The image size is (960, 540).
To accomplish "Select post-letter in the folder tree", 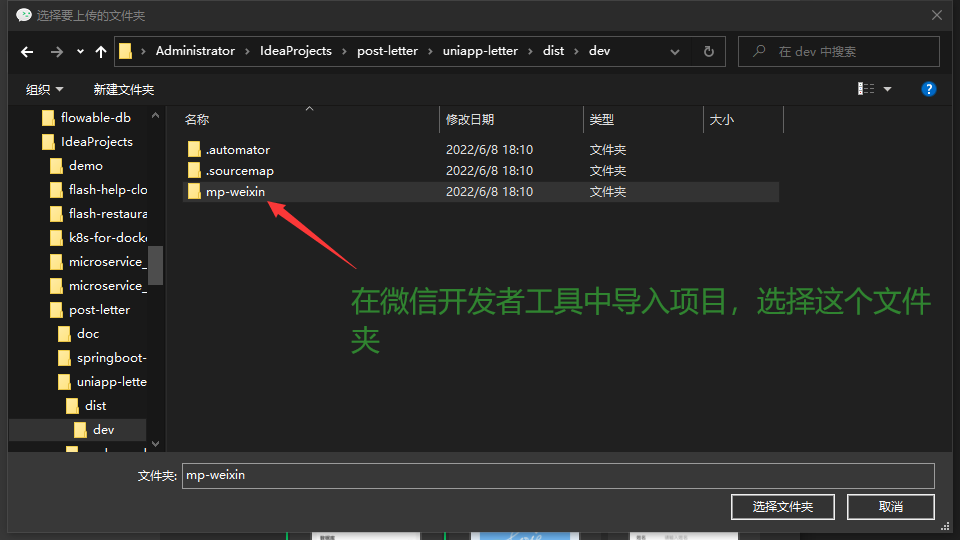I will pyautogui.click(x=99, y=310).
